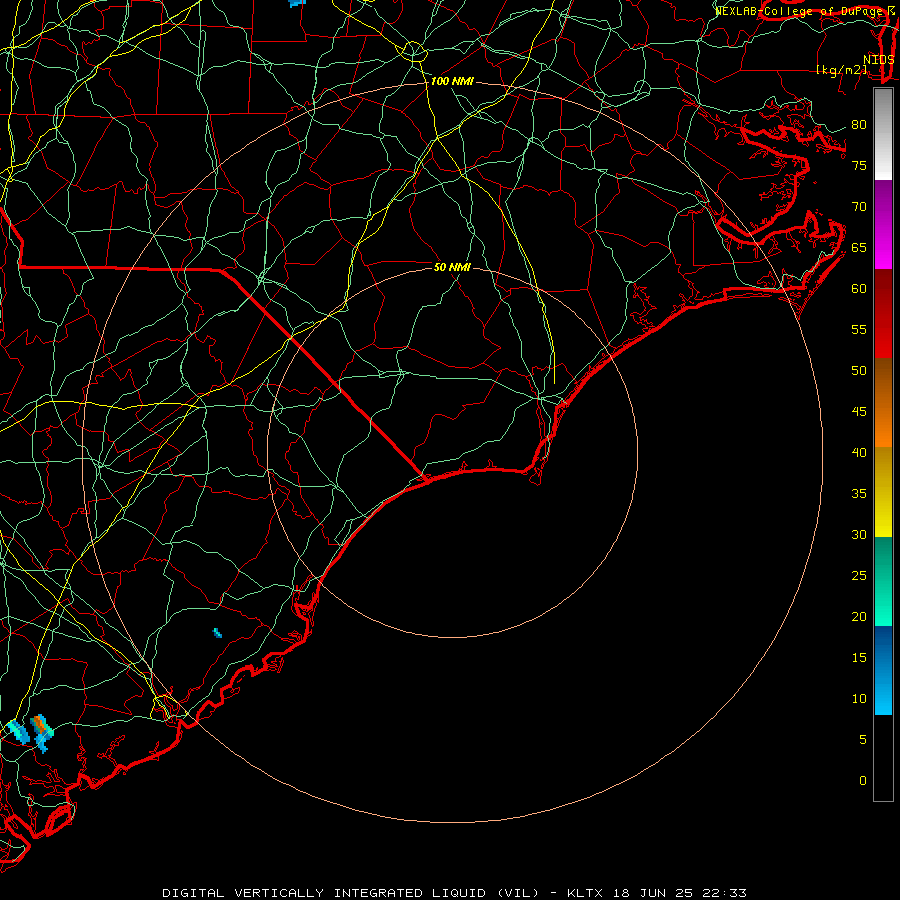The image size is (900, 900).
Task: Click legend value 15
Action: point(859,658)
